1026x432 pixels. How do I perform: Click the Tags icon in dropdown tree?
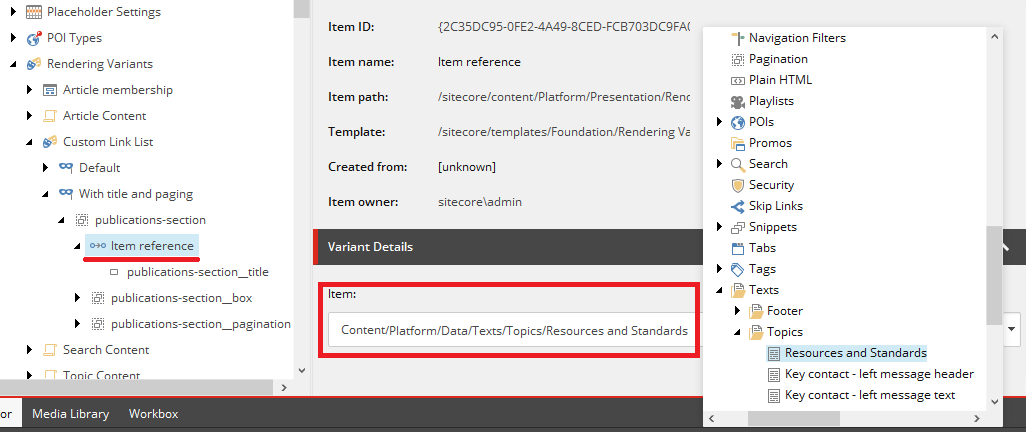(x=737, y=269)
